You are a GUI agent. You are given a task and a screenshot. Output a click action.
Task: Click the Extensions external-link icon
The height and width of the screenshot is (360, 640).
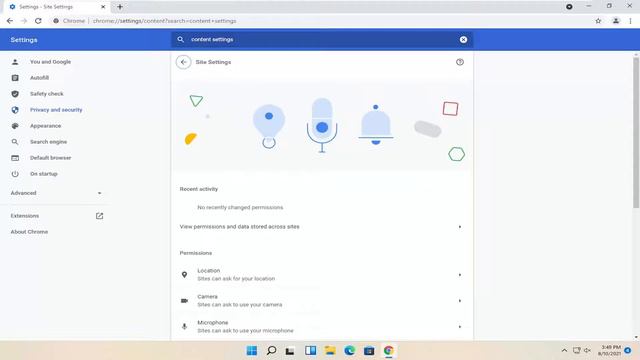click(x=99, y=216)
